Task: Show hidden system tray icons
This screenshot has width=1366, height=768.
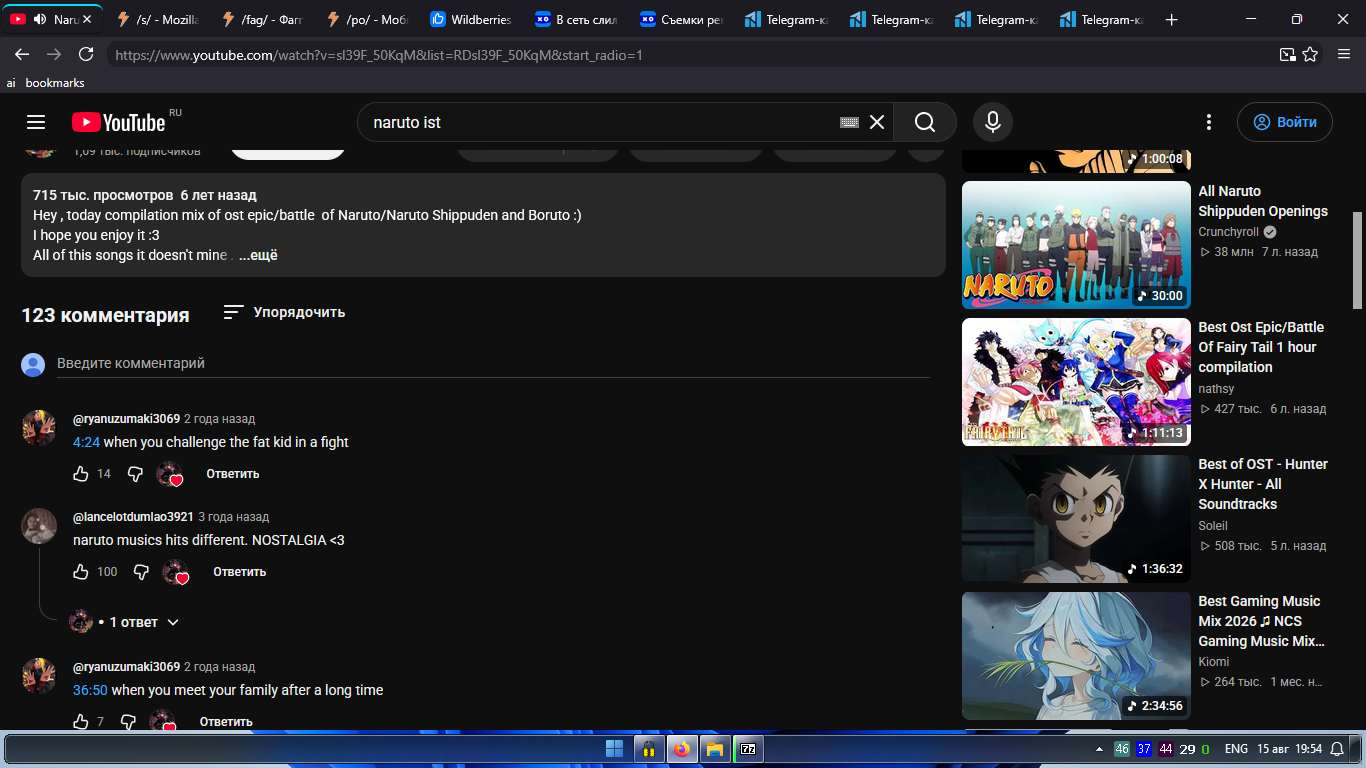Action: coord(1098,749)
